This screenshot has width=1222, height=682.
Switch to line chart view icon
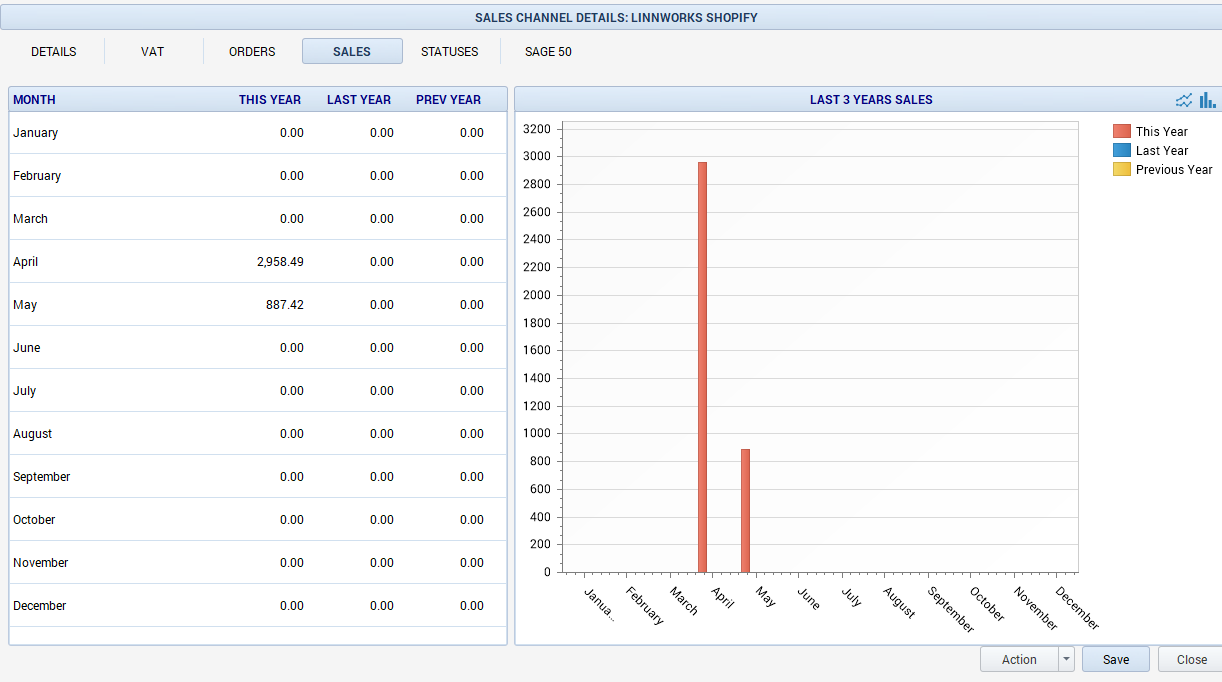coord(1184,100)
